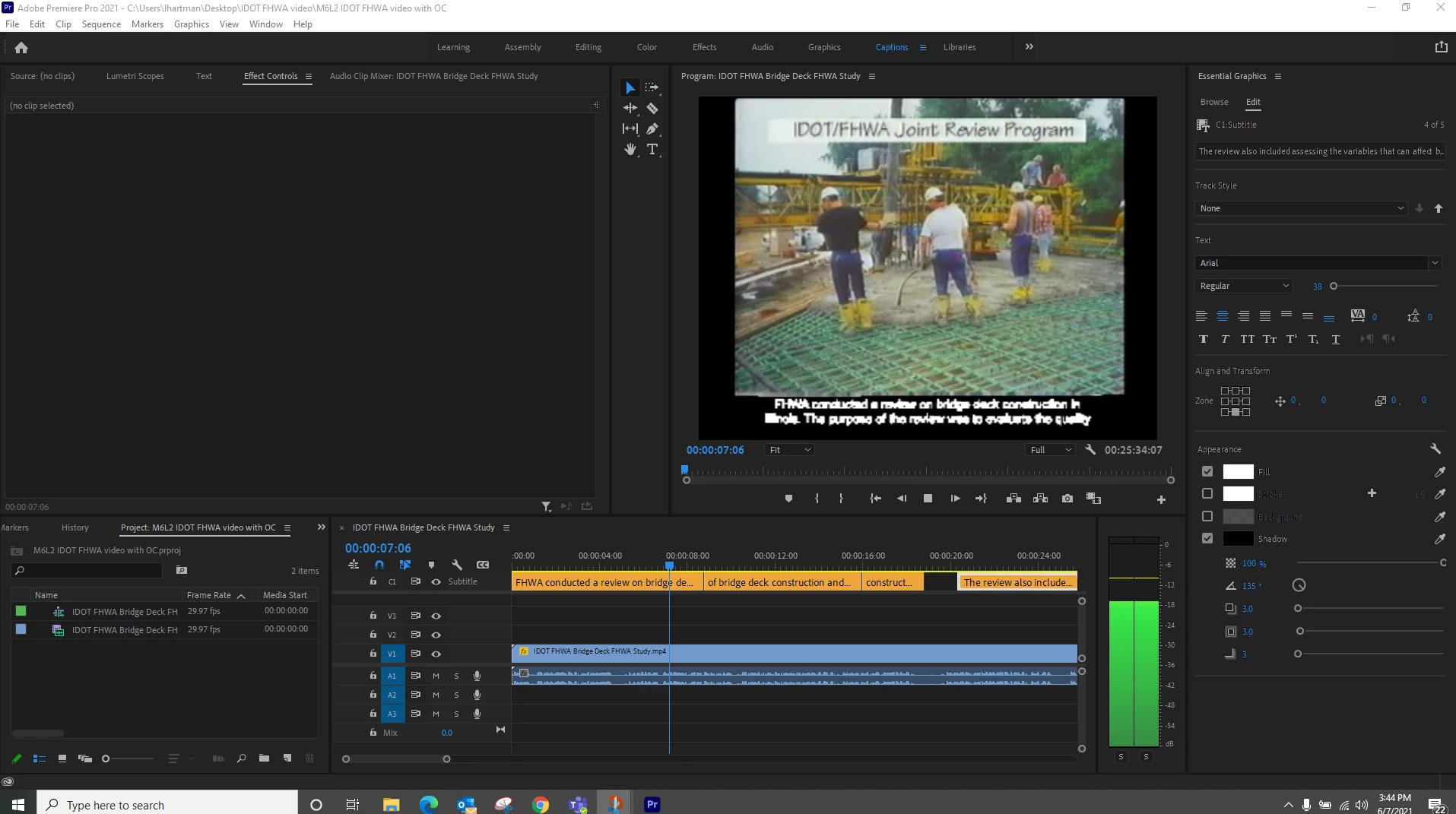Switch to Browse tab in Essential Graphics
1456x814 pixels.
[1214, 103]
